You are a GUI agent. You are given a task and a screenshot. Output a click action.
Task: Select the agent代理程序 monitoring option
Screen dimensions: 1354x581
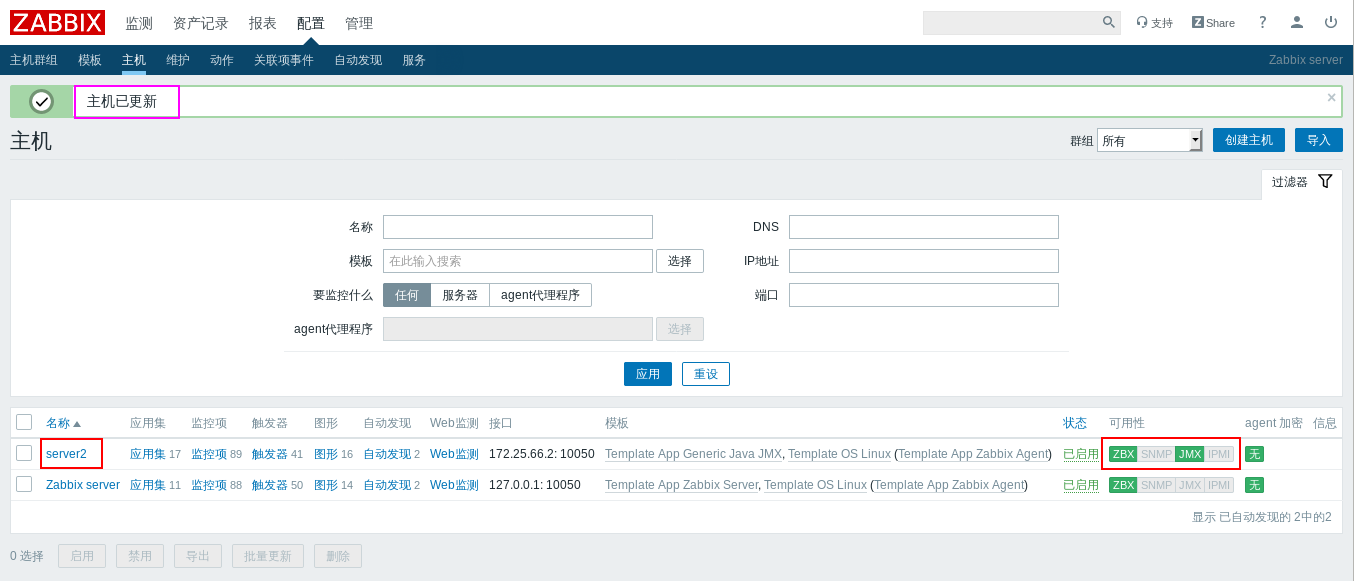pyautogui.click(x=540, y=295)
